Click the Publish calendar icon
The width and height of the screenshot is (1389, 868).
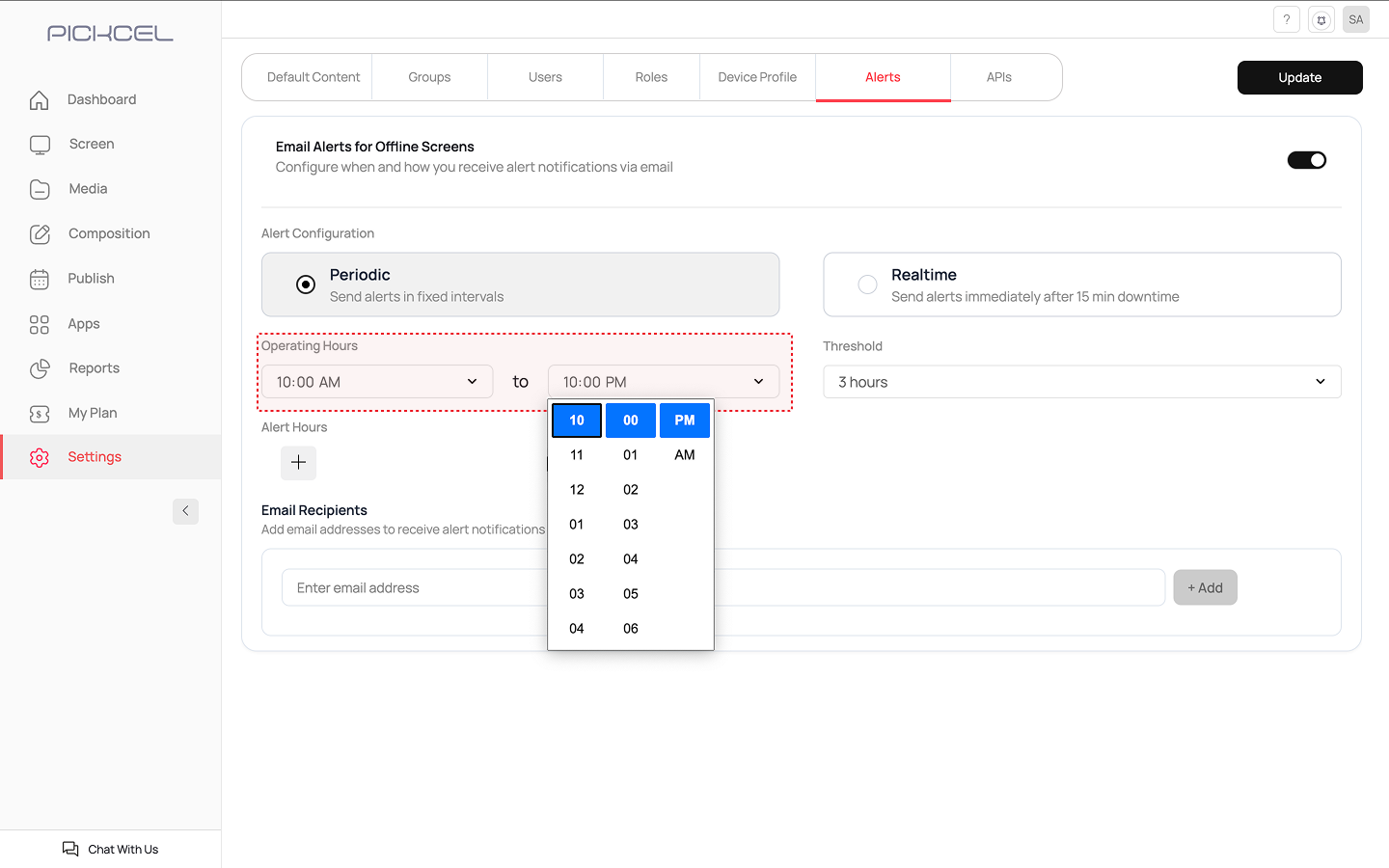coord(40,279)
